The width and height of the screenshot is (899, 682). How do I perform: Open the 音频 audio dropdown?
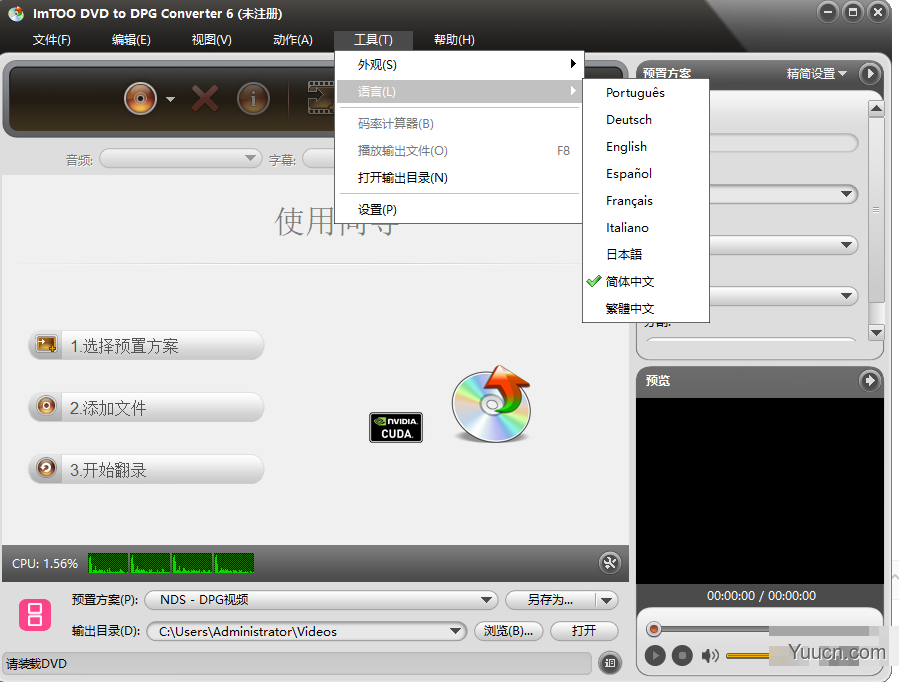pyautogui.click(x=181, y=158)
